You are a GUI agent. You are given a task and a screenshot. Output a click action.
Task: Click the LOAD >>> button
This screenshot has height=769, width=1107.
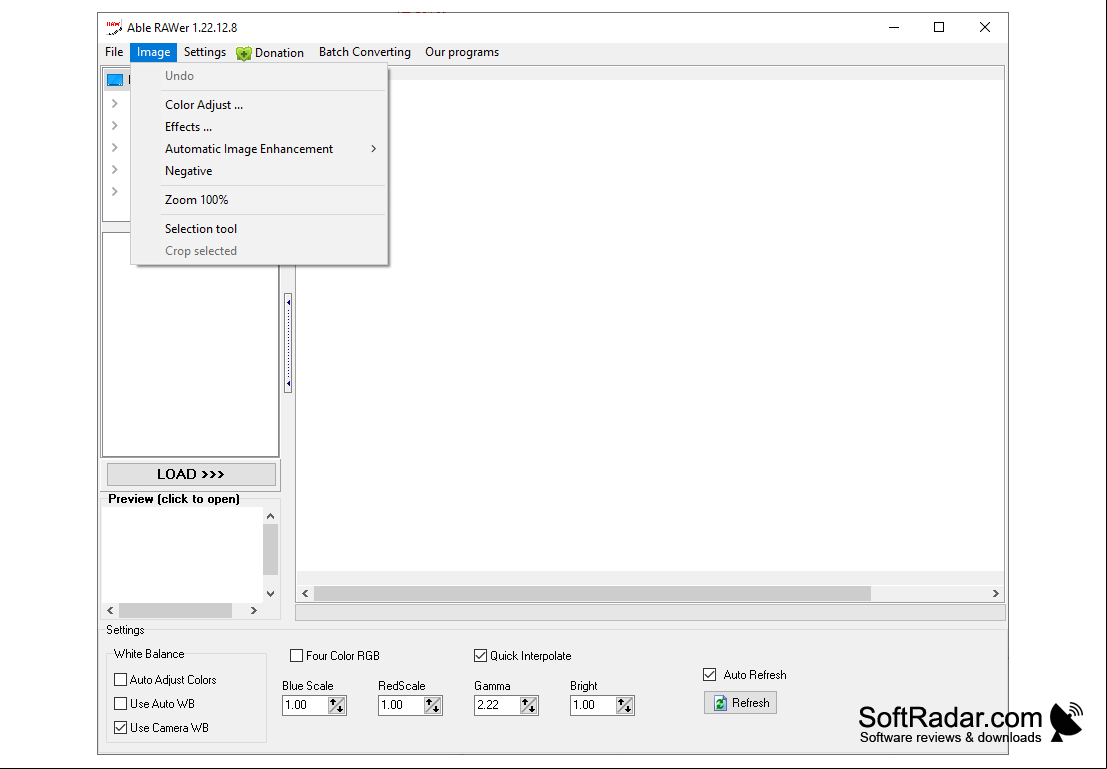point(191,475)
